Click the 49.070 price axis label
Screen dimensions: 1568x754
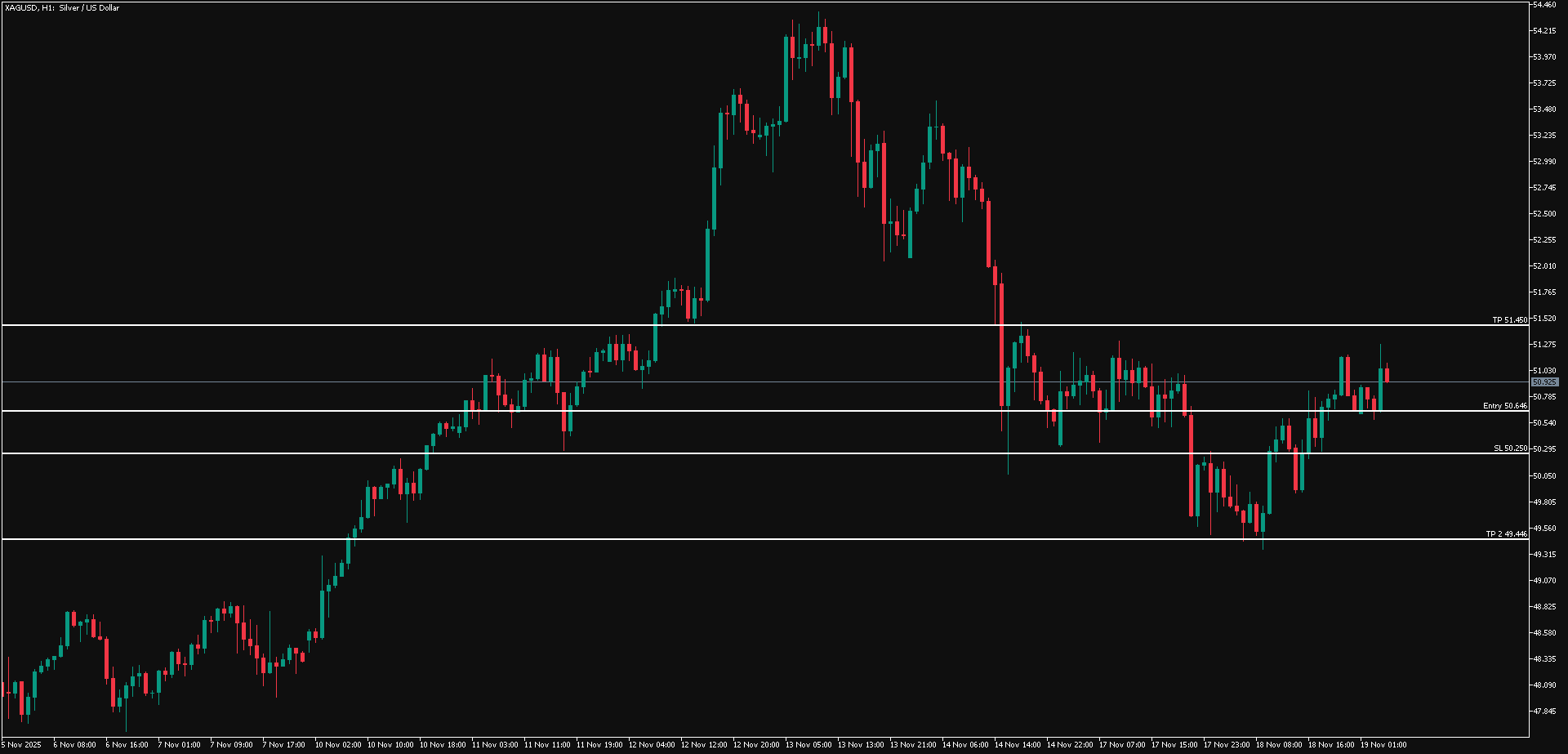(x=1544, y=581)
